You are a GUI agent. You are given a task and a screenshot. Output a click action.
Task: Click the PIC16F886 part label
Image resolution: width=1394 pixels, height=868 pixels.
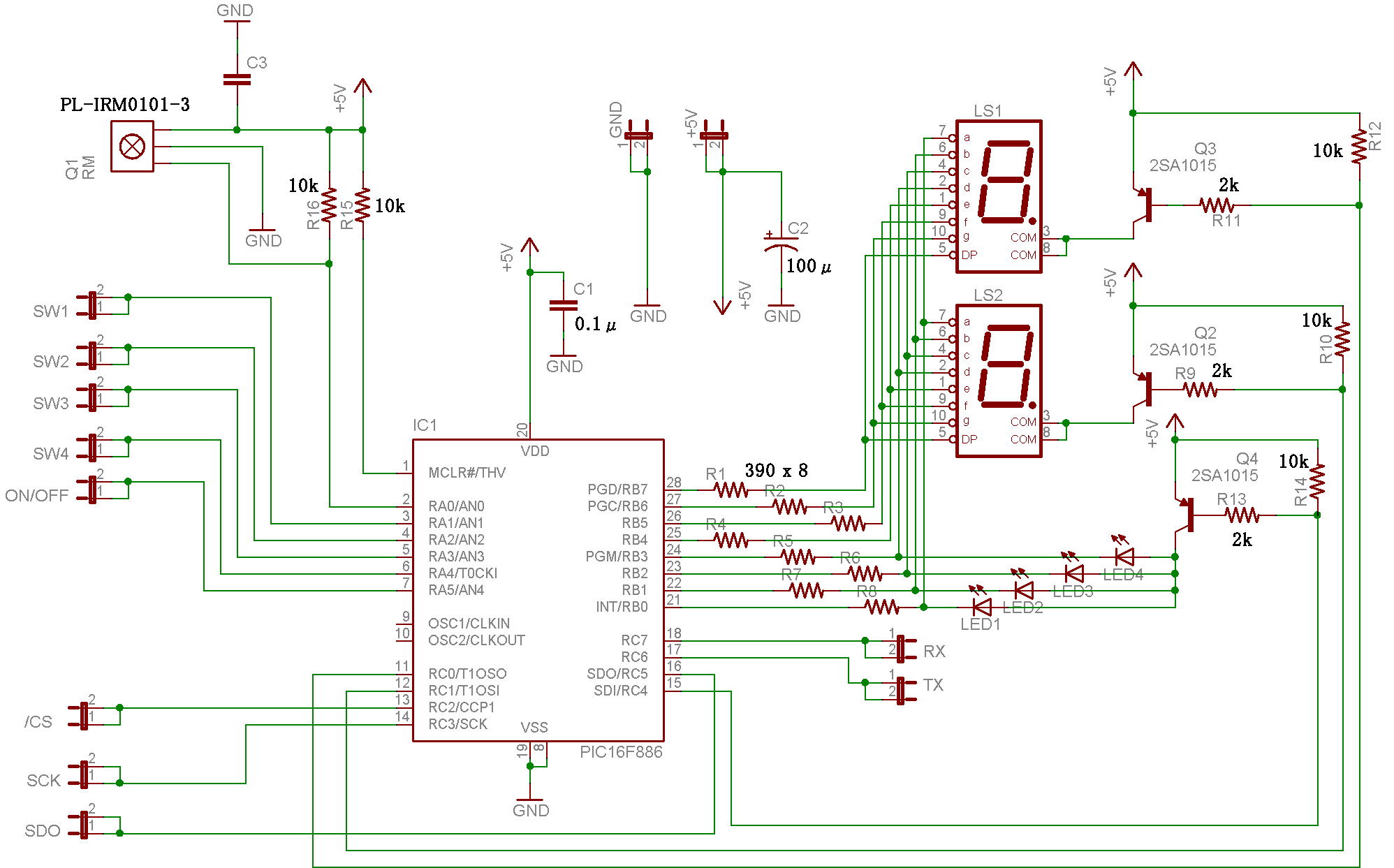click(621, 752)
